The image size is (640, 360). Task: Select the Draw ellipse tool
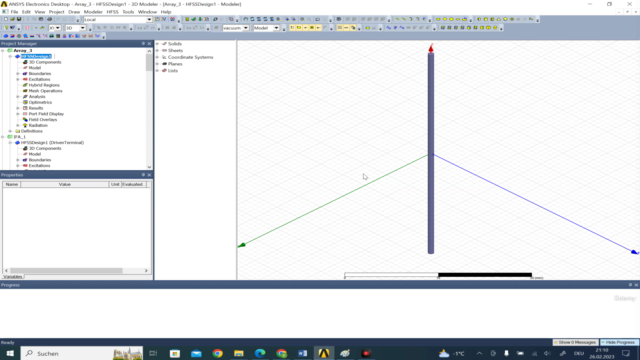(x=458, y=19)
